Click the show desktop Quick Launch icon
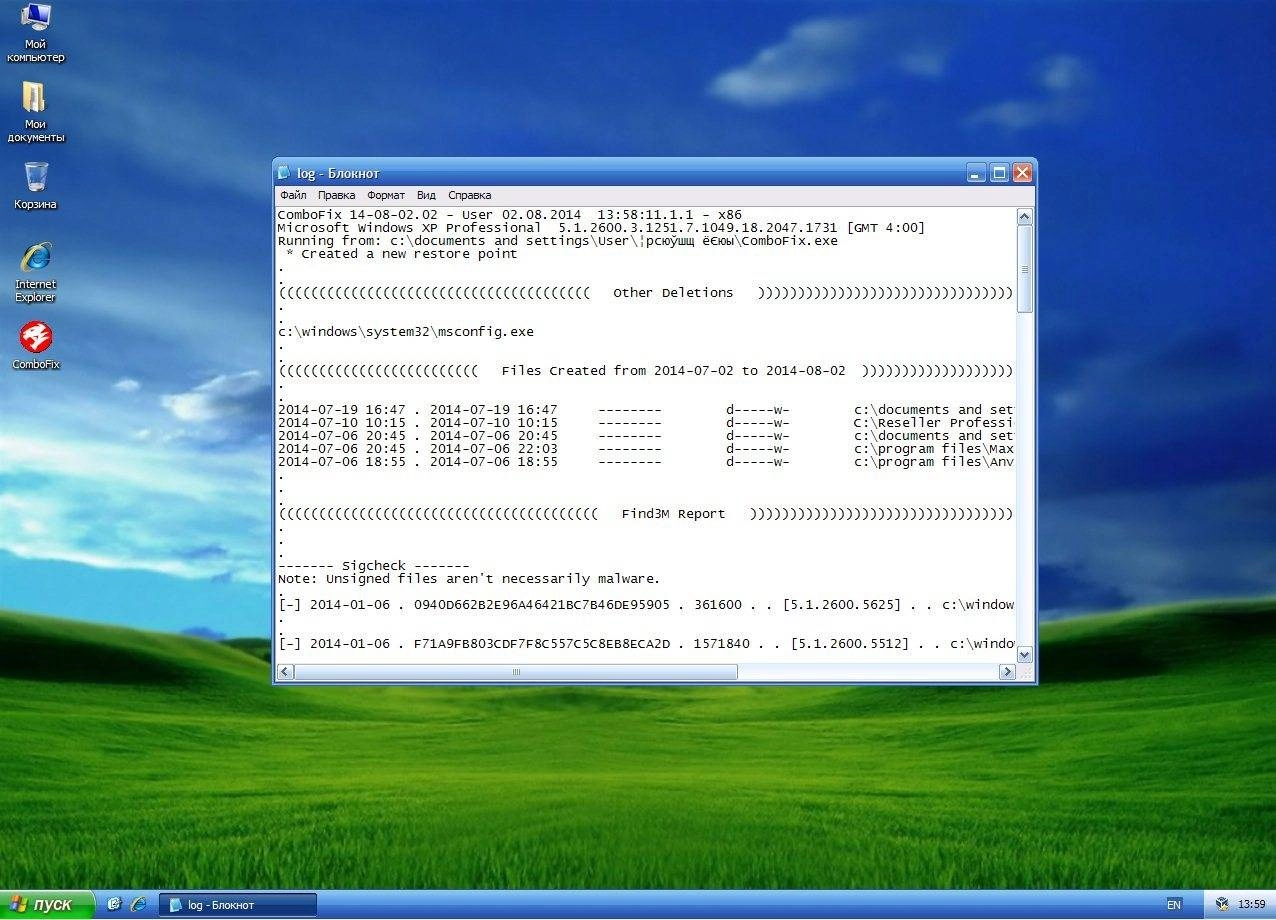 [x=114, y=904]
